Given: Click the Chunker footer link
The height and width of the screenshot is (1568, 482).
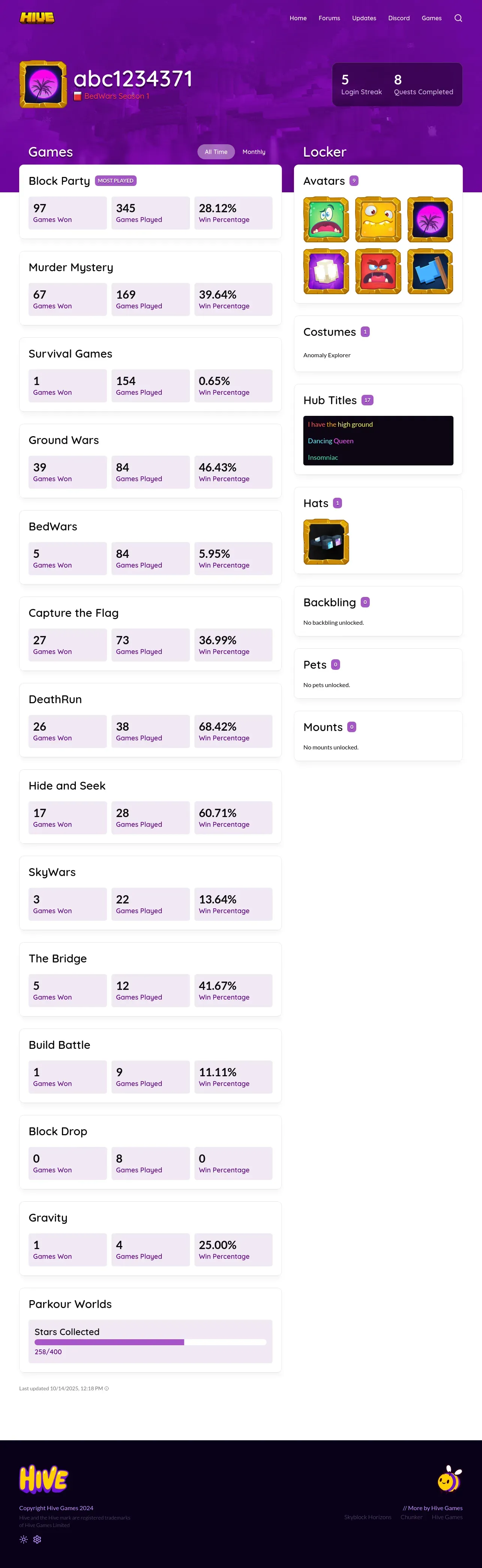Looking at the screenshot, I should [x=411, y=1517].
